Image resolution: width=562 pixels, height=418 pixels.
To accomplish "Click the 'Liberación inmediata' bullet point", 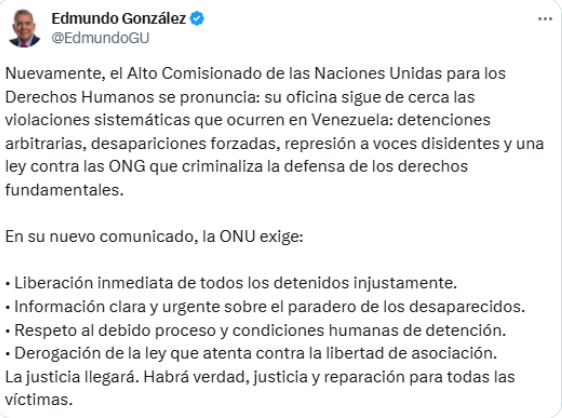I will [231, 283].
